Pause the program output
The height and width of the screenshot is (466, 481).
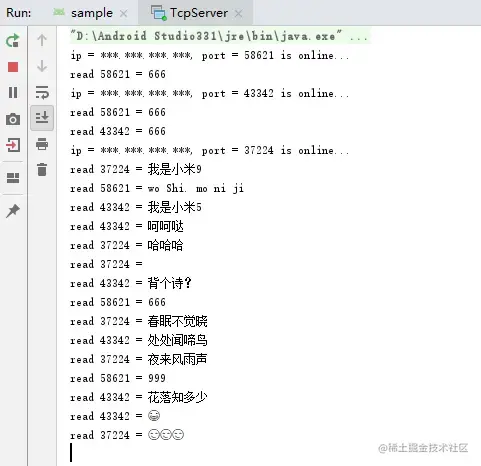(13, 92)
